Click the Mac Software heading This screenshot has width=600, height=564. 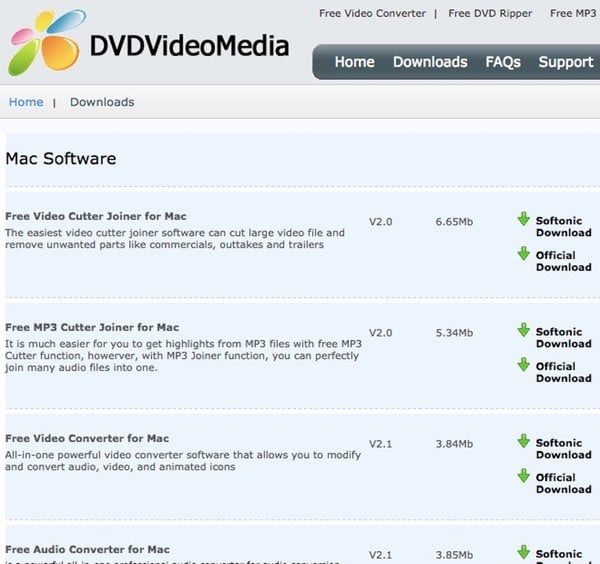[x=61, y=159]
